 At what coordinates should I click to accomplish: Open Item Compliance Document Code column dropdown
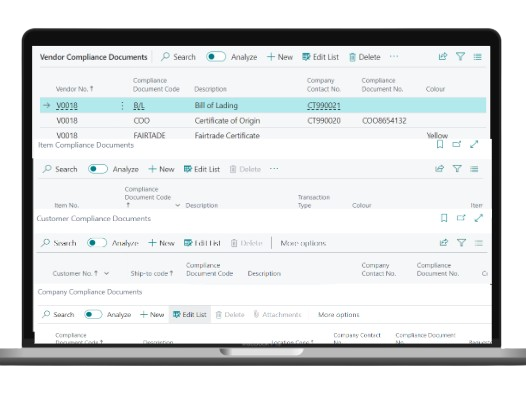coord(177,205)
